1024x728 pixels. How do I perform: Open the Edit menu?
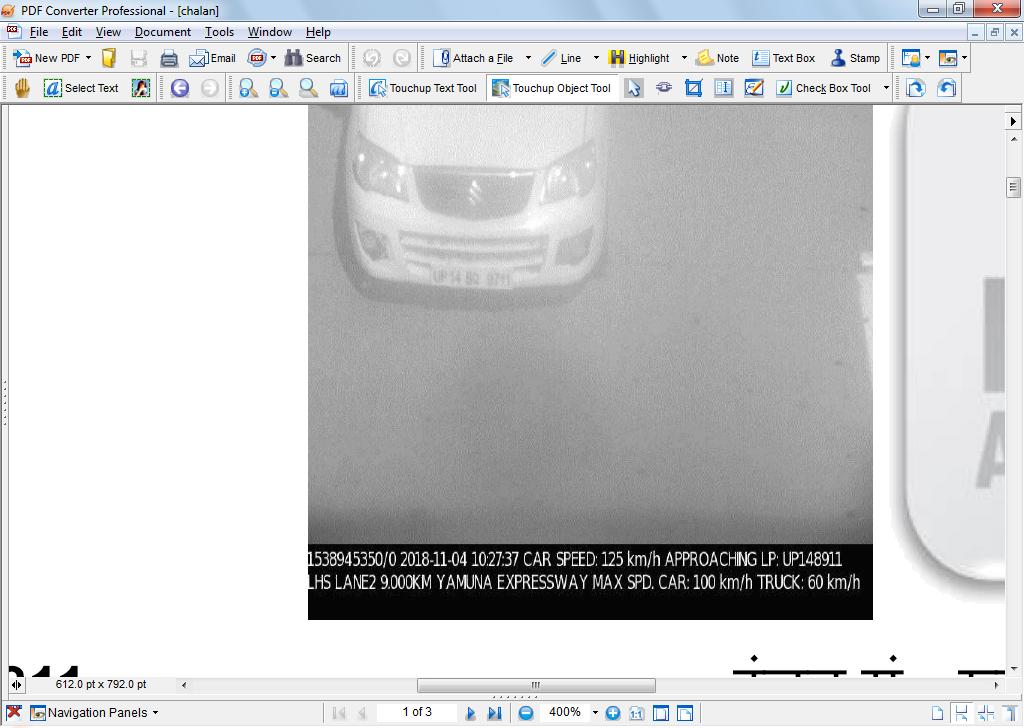pyautogui.click(x=72, y=32)
